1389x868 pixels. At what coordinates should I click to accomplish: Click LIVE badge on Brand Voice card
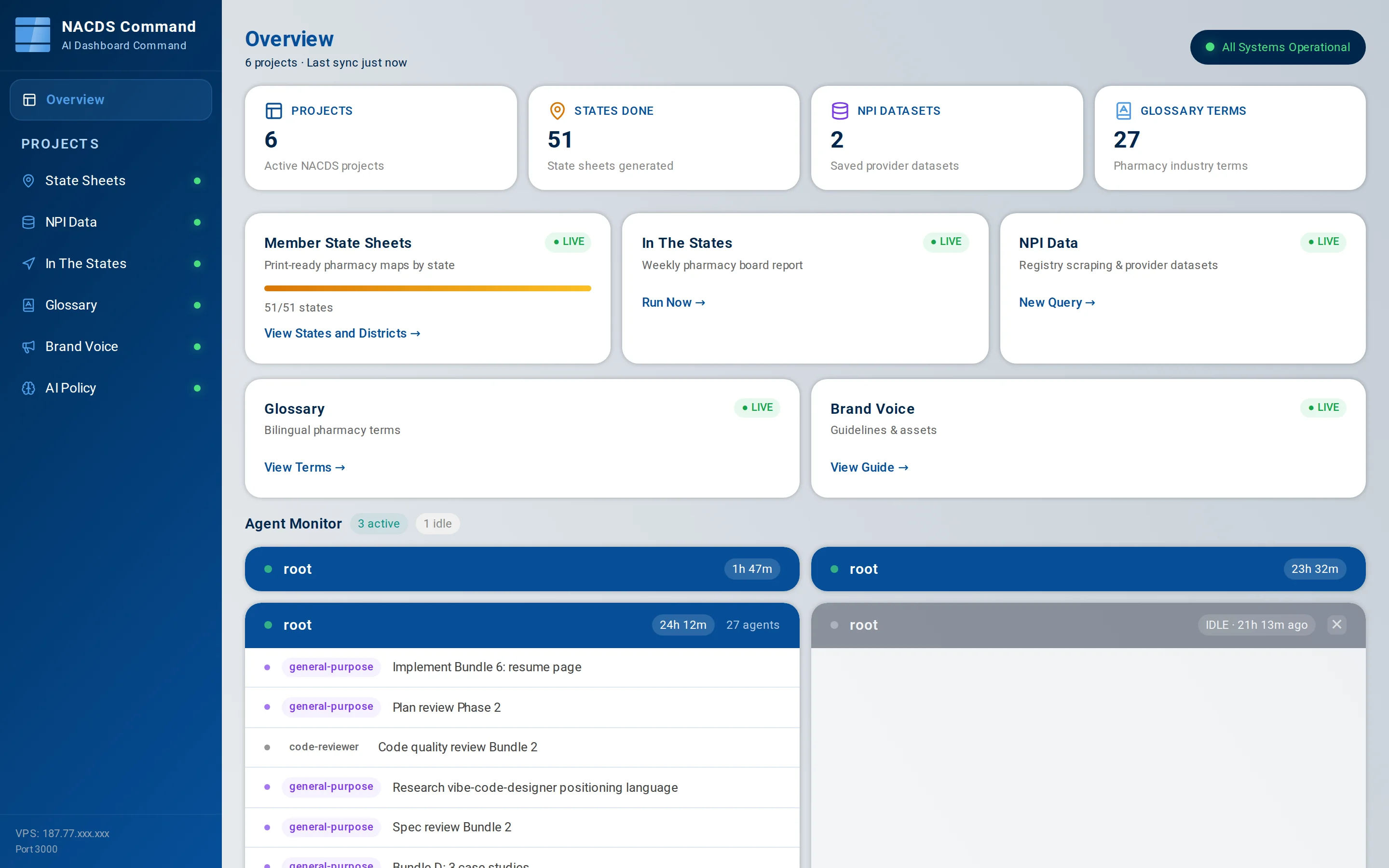pyautogui.click(x=1323, y=407)
